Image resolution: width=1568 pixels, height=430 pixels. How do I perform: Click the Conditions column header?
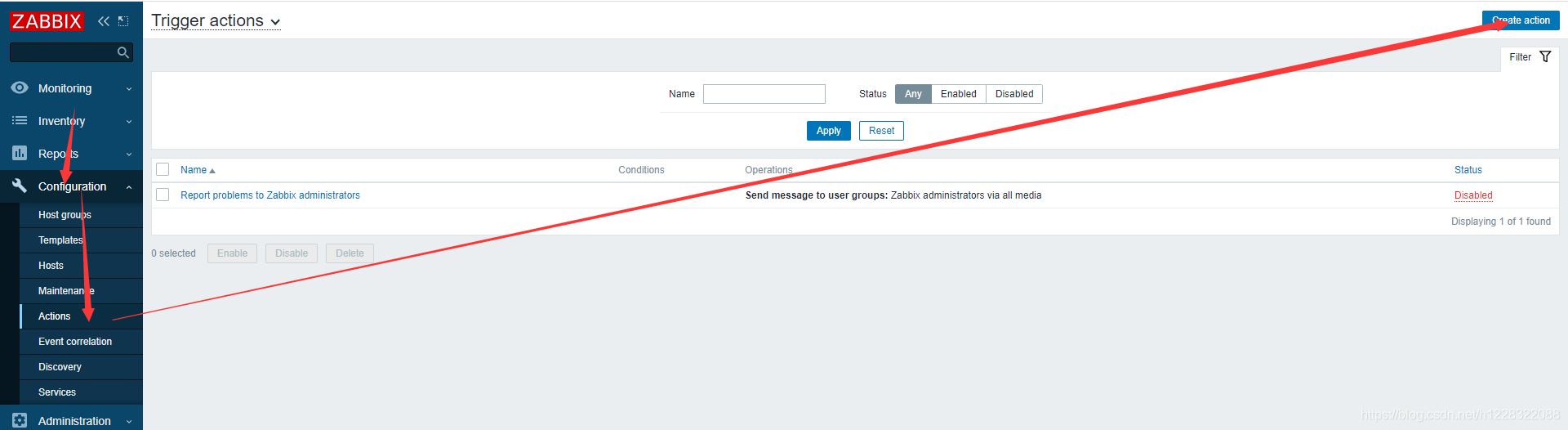[641, 170]
